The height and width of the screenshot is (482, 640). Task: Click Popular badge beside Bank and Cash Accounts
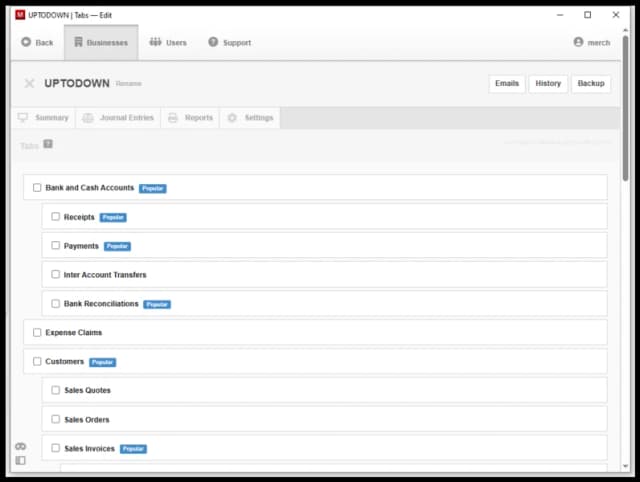153,189
